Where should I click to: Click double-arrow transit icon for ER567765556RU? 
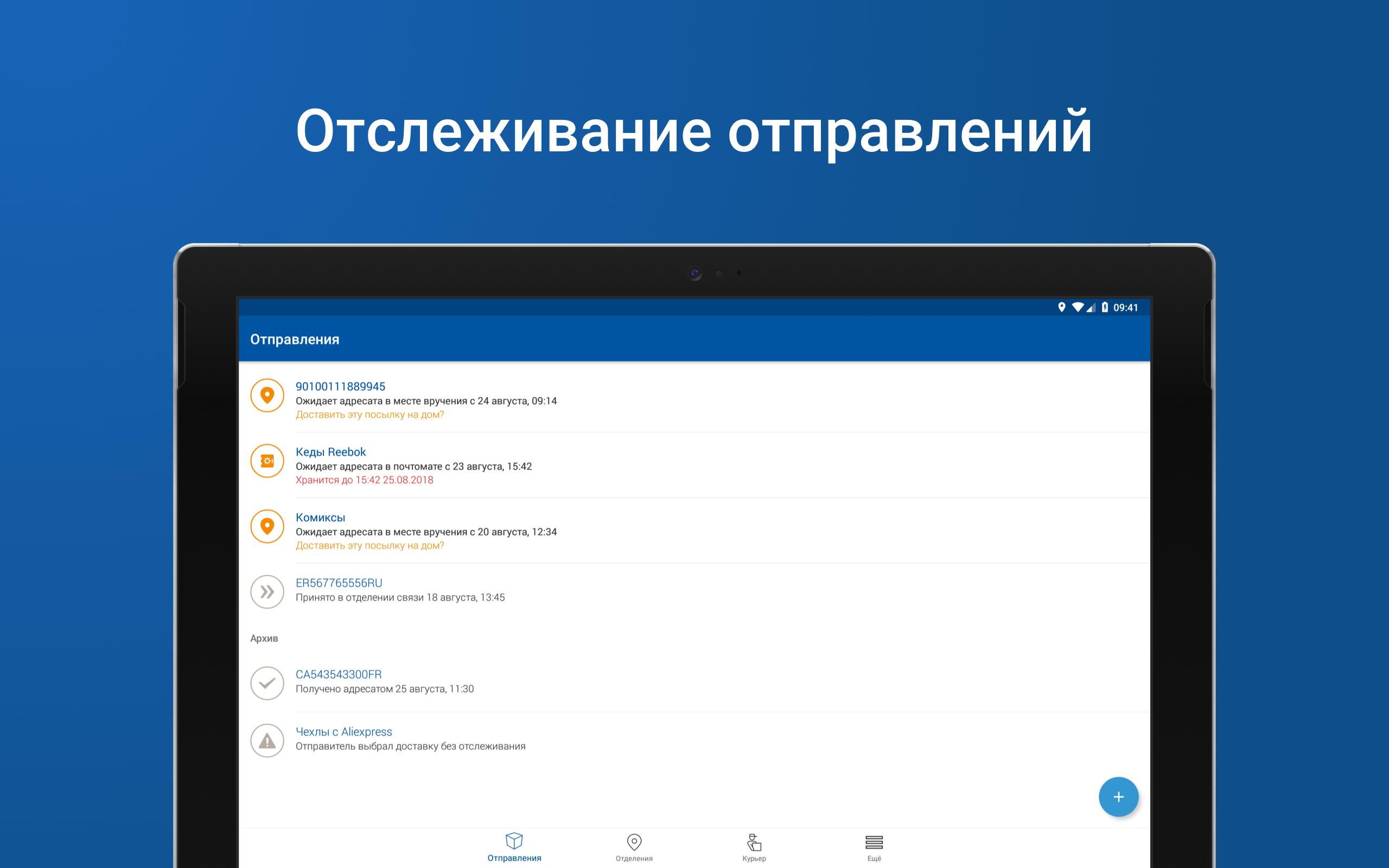[267, 591]
